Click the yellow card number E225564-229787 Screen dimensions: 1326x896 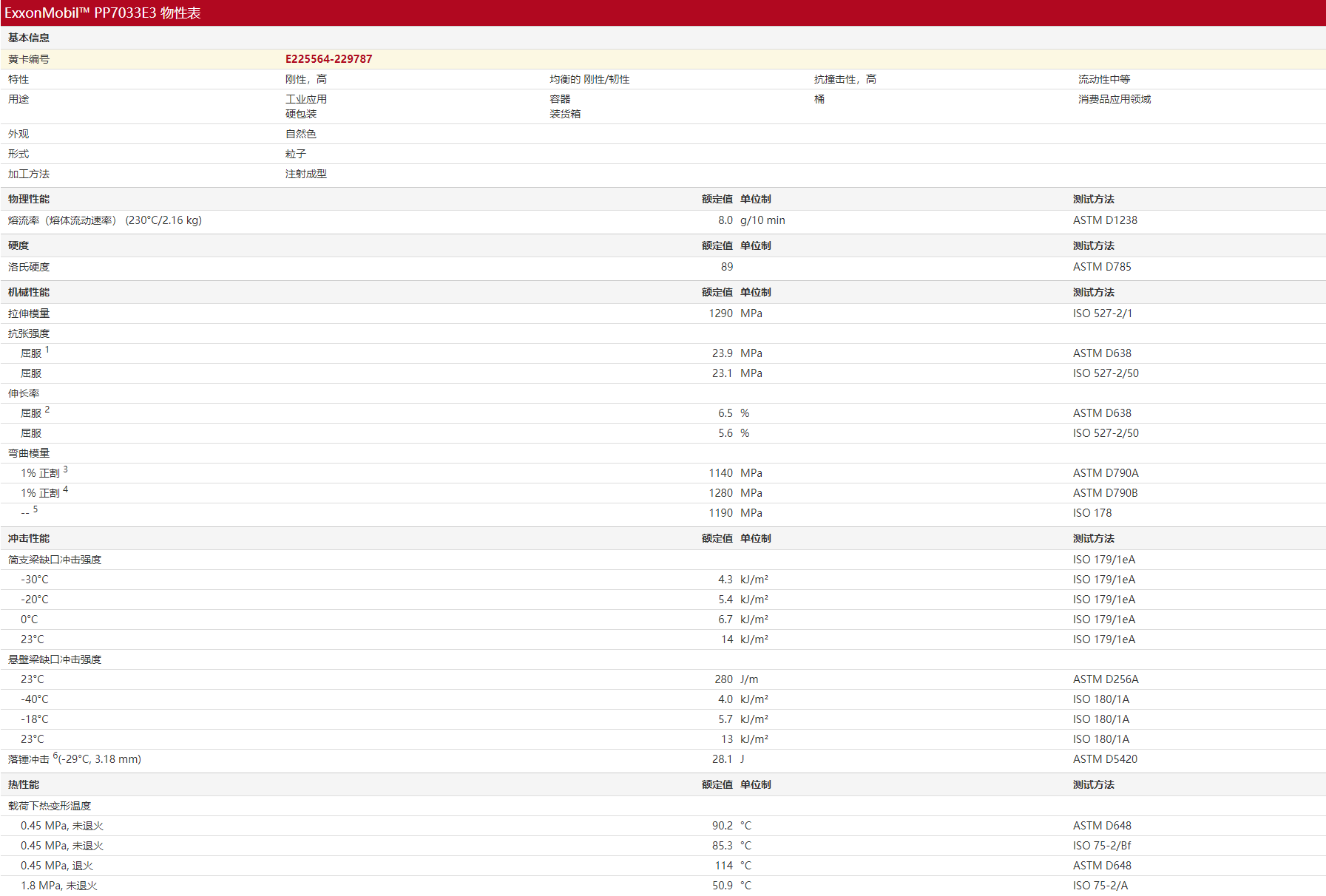pyautogui.click(x=329, y=59)
